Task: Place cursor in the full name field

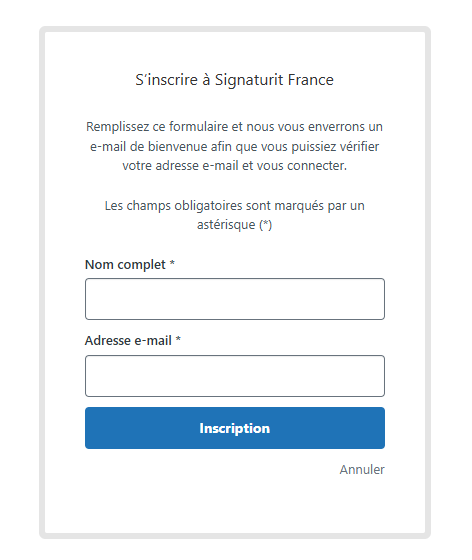Action: coord(235,299)
